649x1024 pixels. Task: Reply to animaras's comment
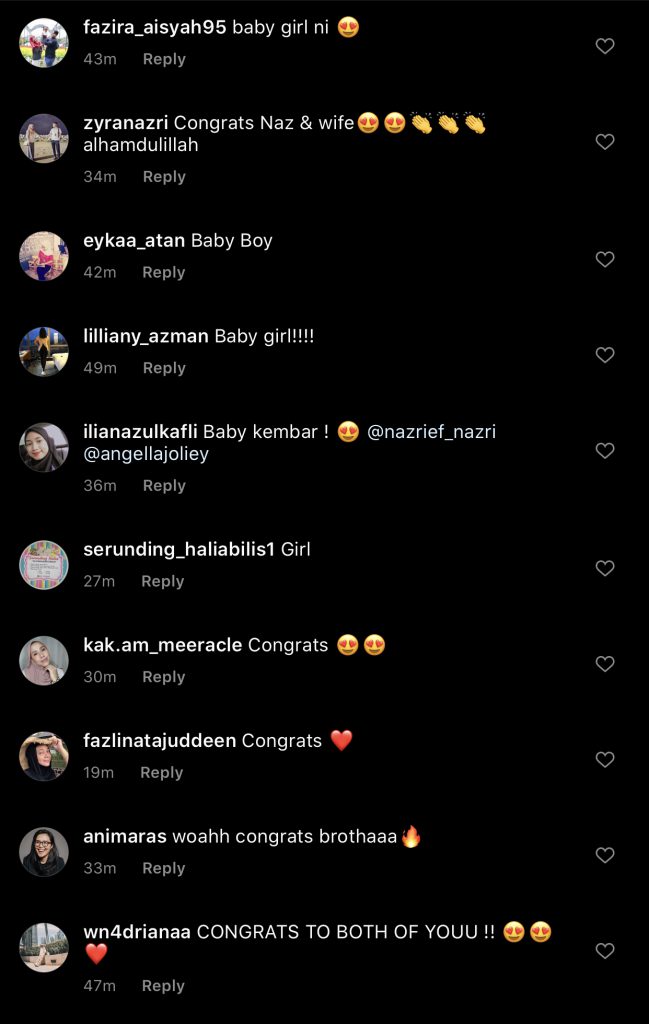click(x=164, y=868)
